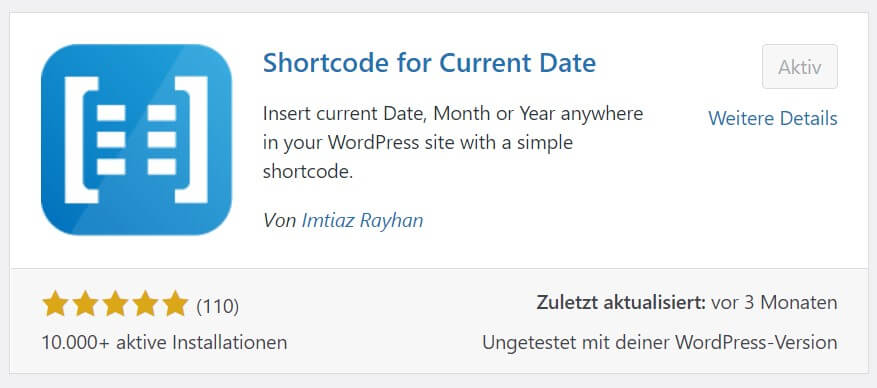Click the Ungetestet mit deiner WordPress-Version notice

tap(660, 342)
